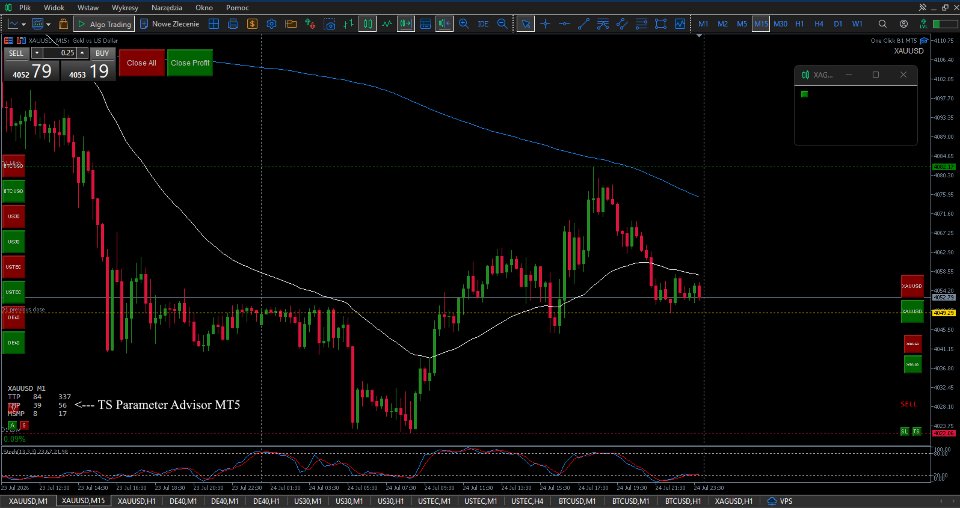The height and width of the screenshot is (508, 960).
Task: Click the trade volume 0.25 field
Action: 59,53
